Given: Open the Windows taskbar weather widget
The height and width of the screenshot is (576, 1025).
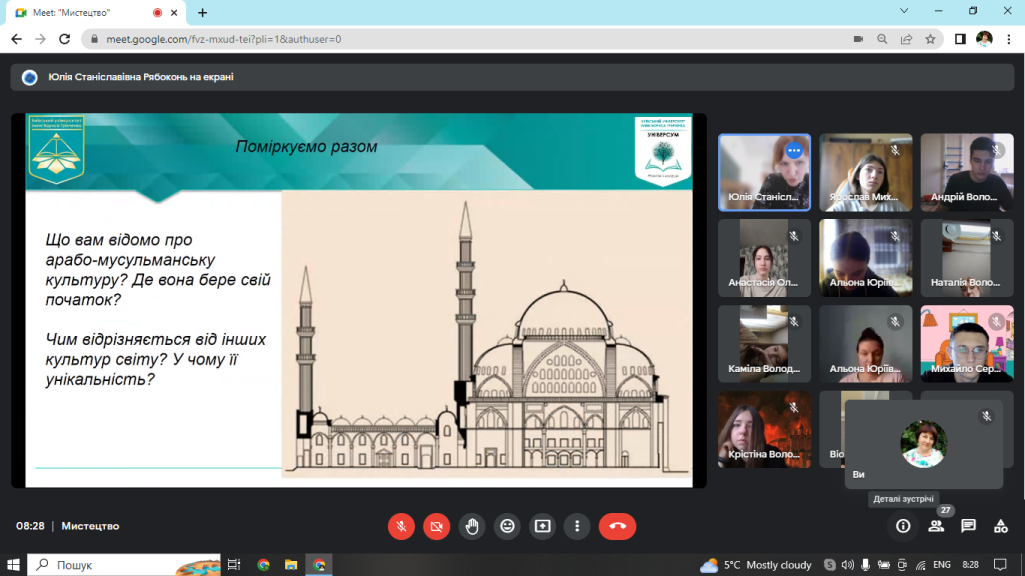Looking at the screenshot, I should point(756,565).
